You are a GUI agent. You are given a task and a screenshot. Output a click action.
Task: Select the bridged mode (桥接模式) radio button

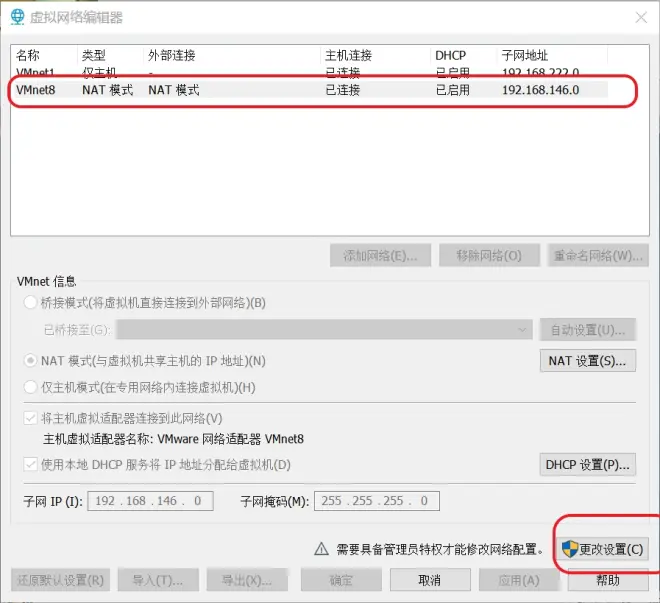pyautogui.click(x=30, y=303)
